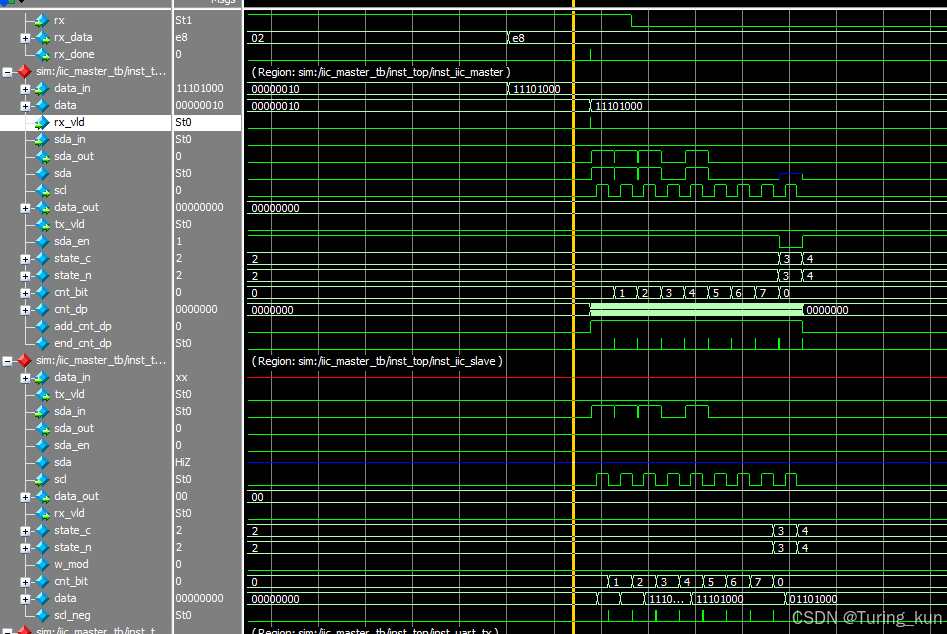Click value 'xx' for slave data_in
The height and width of the screenshot is (634, 947).
click(181, 377)
